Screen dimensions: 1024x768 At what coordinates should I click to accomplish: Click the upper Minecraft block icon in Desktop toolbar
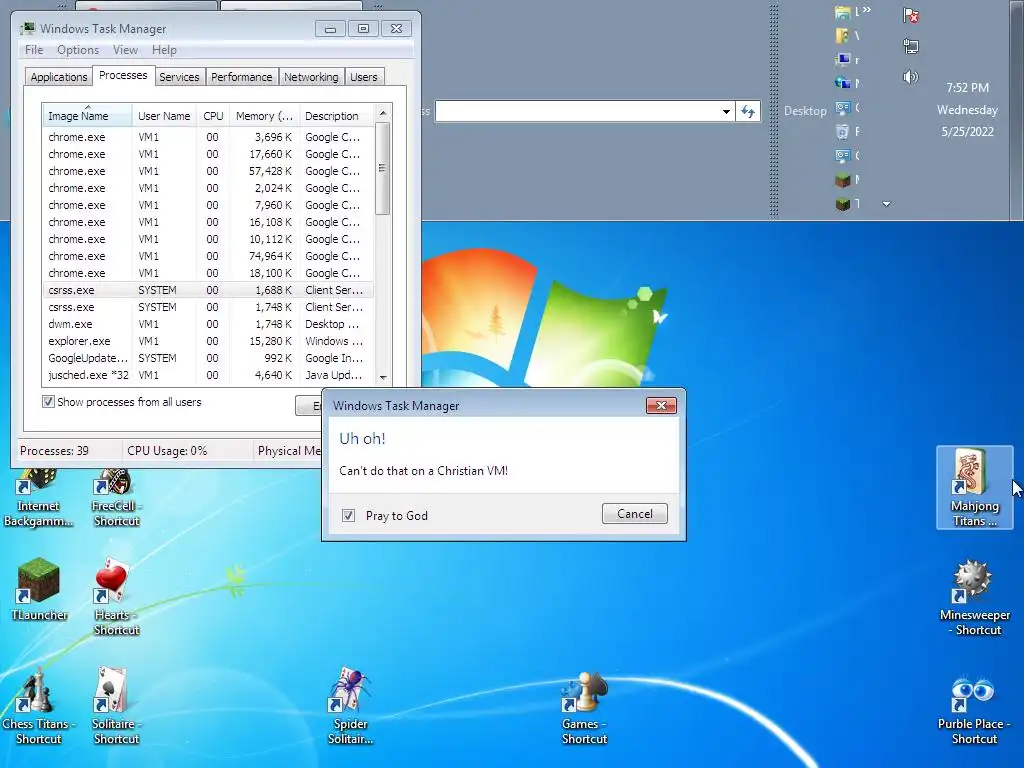pos(843,180)
